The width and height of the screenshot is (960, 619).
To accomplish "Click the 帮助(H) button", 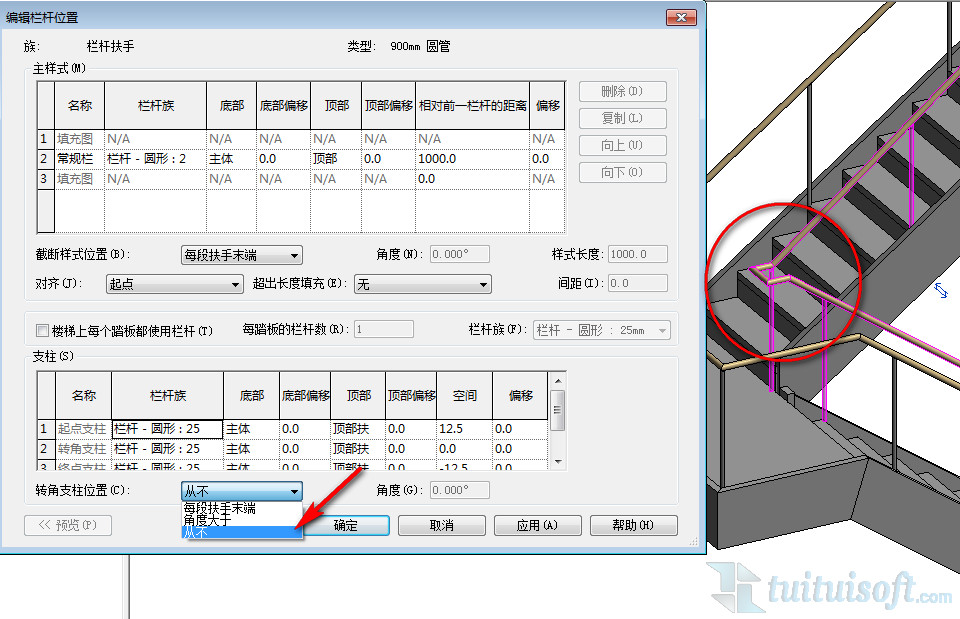I will pos(634,525).
